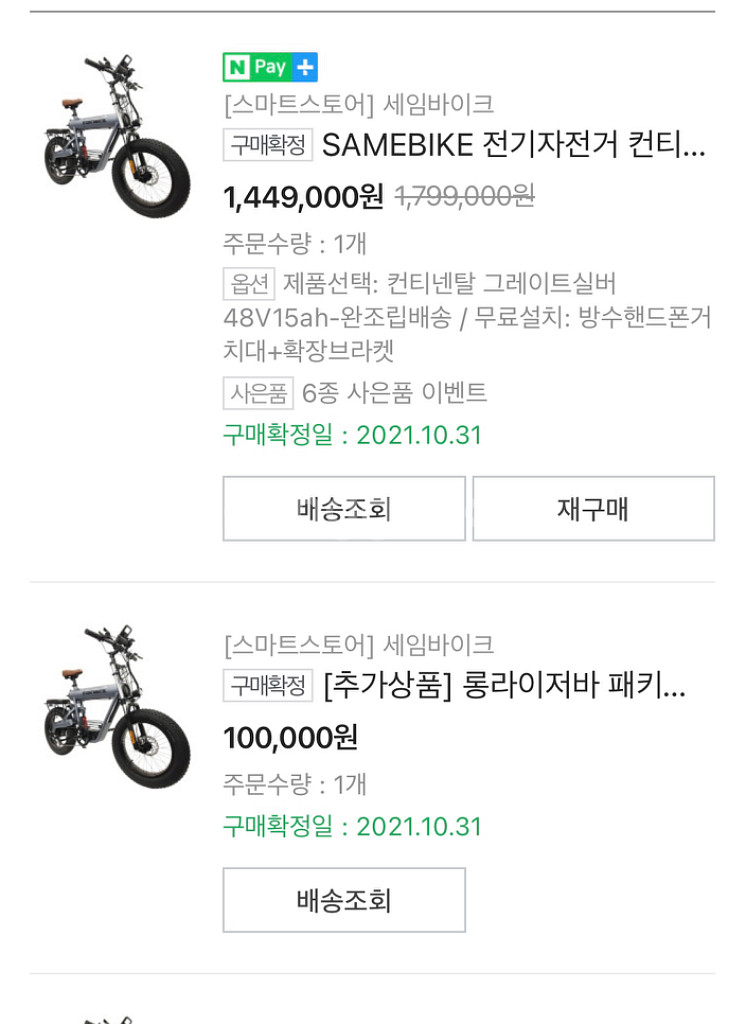The width and height of the screenshot is (746, 1024).
Task: Visit first 세임바이크 스마트스토어 link
Action: (359, 104)
